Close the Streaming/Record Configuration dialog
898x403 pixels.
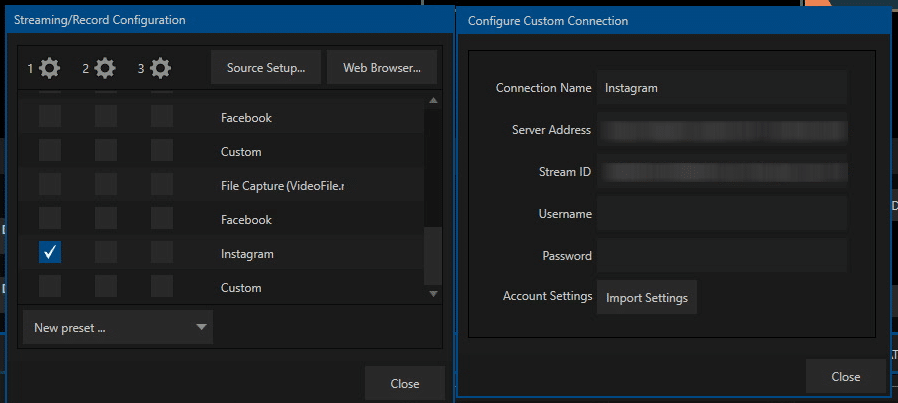click(x=404, y=384)
